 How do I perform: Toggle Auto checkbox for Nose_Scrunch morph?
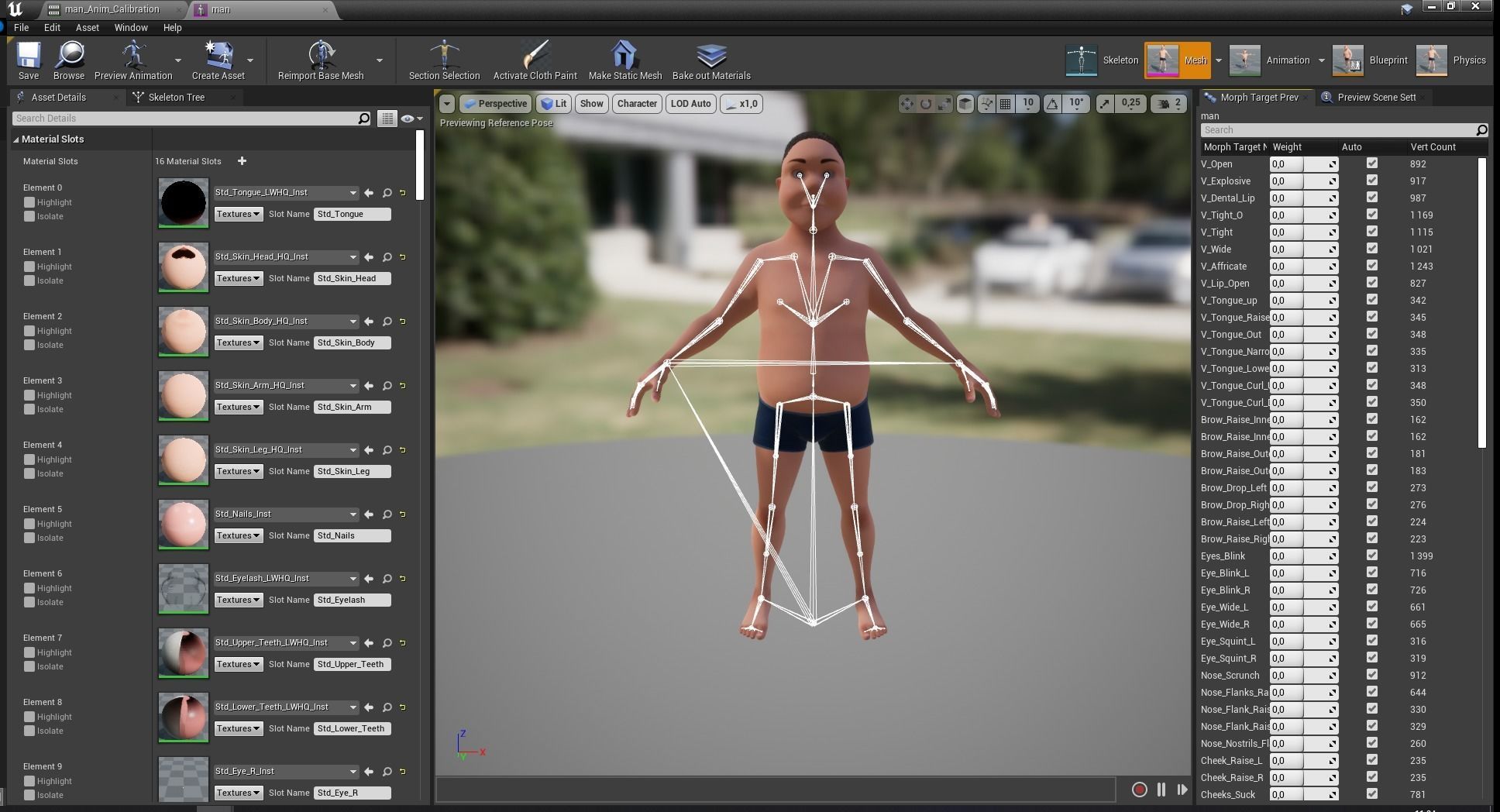[1372, 675]
